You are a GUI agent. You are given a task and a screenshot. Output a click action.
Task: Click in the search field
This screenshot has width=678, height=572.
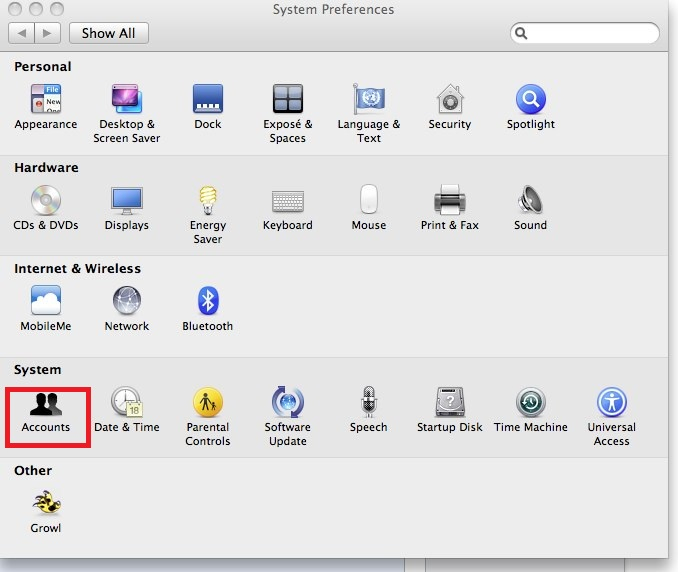592,33
